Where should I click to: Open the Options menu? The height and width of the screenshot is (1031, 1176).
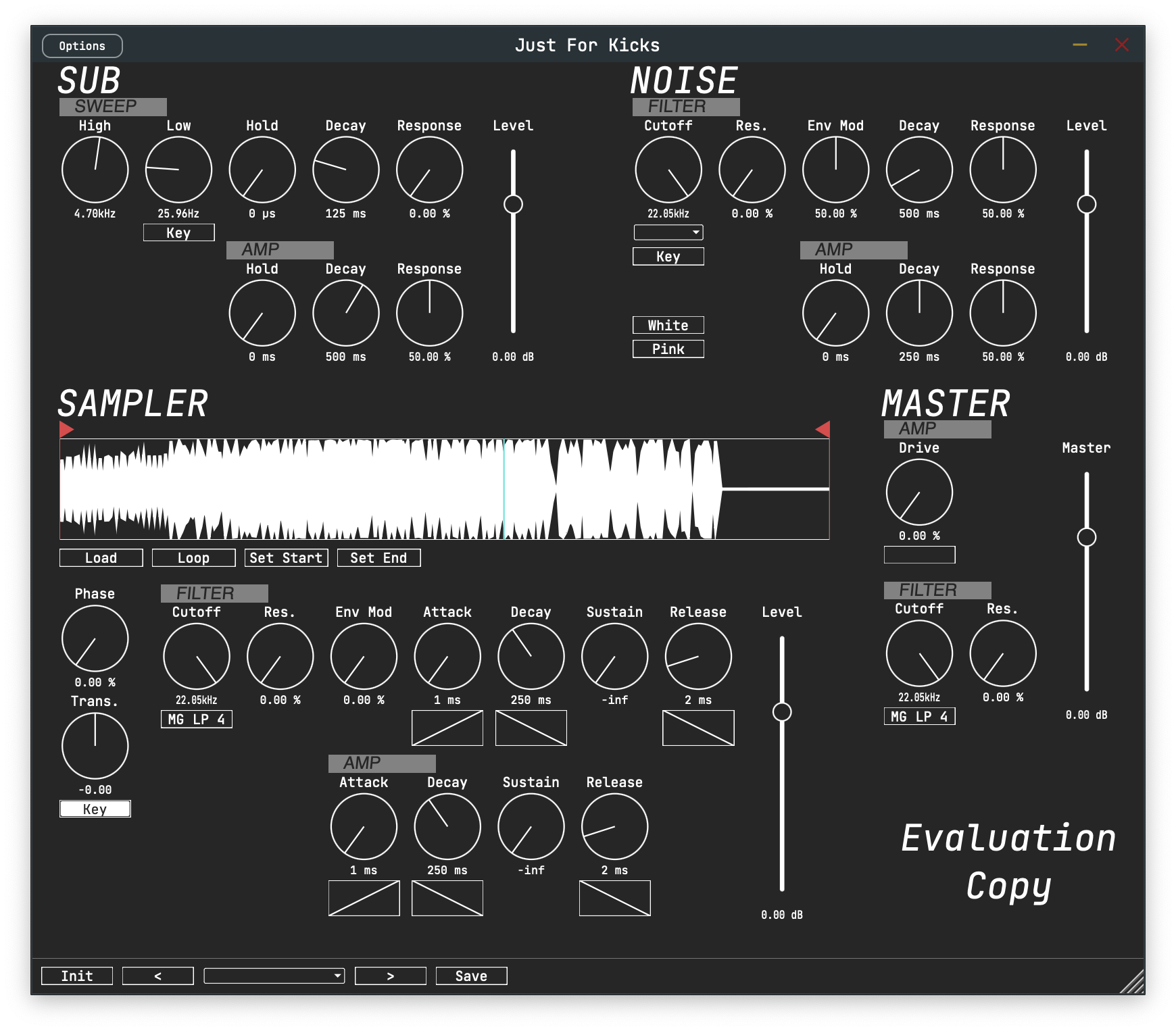pyautogui.click(x=82, y=46)
